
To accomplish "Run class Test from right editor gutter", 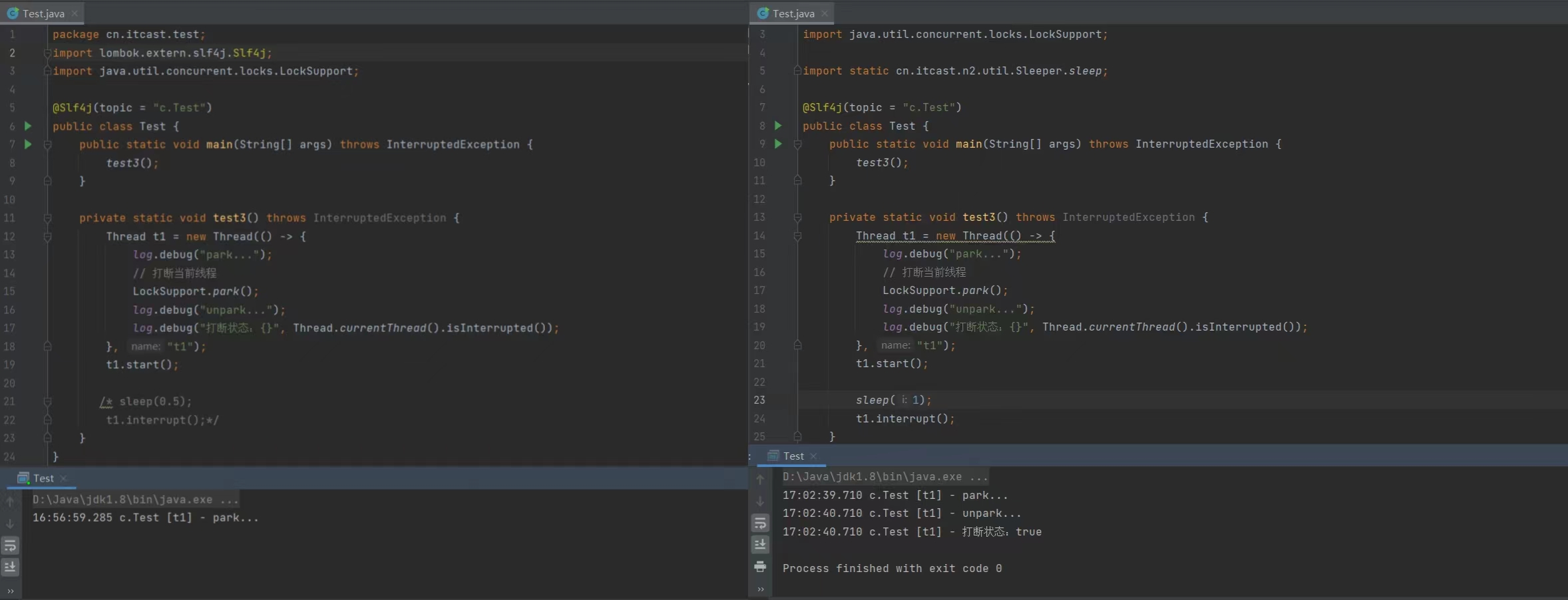I will point(778,125).
